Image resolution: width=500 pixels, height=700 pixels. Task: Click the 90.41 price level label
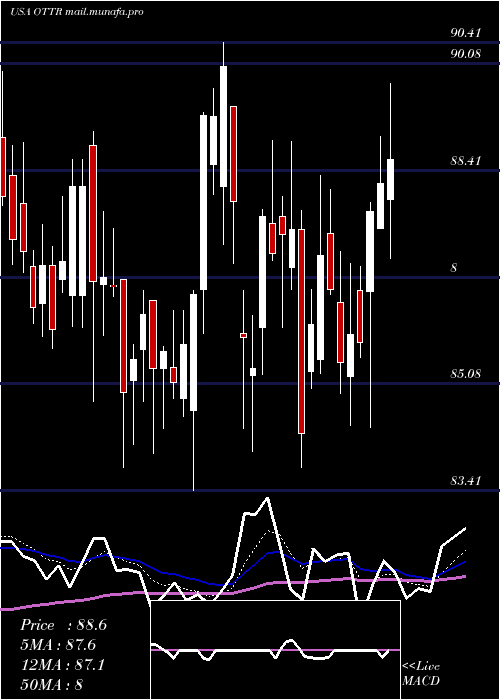tap(465, 33)
